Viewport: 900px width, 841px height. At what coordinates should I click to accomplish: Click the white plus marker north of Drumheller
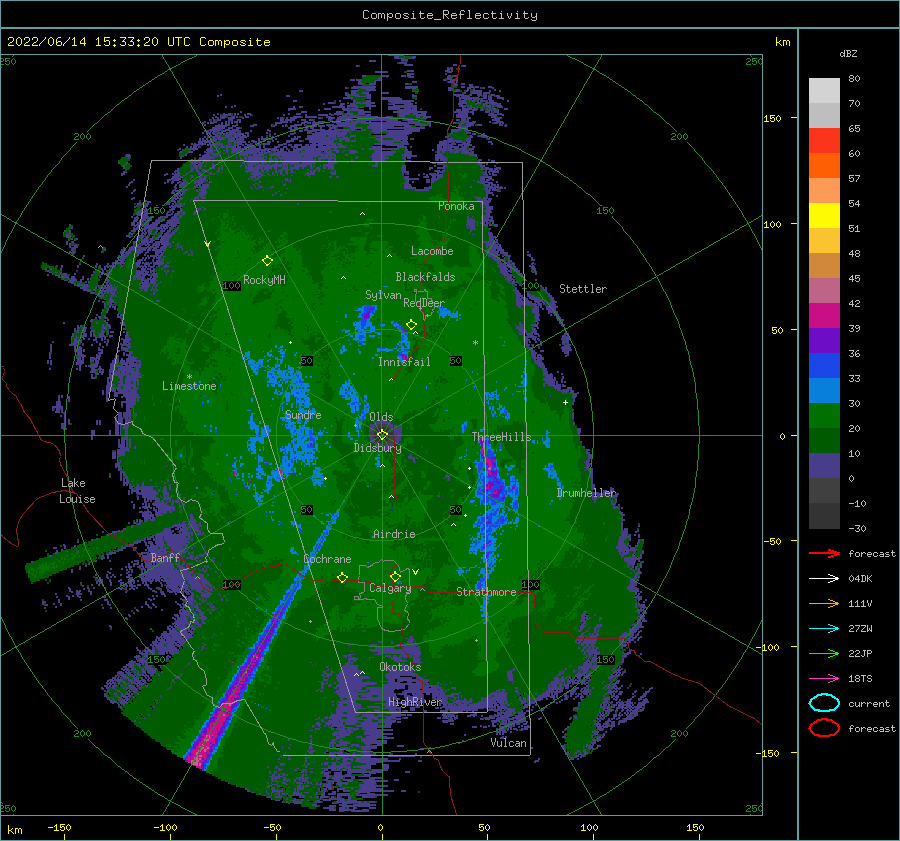pyautogui.click(x=565, y=402)
